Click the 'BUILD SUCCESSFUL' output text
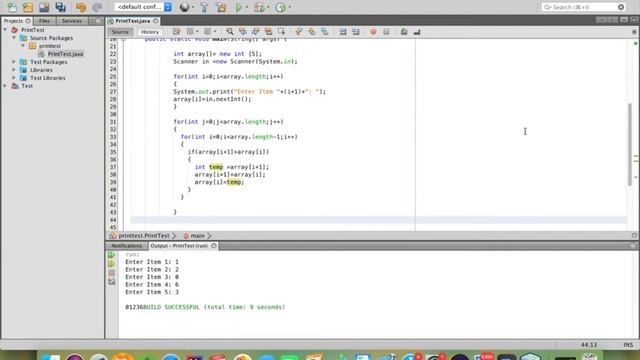The height and width of the screenshot is (360, 640). click(172, 307)
